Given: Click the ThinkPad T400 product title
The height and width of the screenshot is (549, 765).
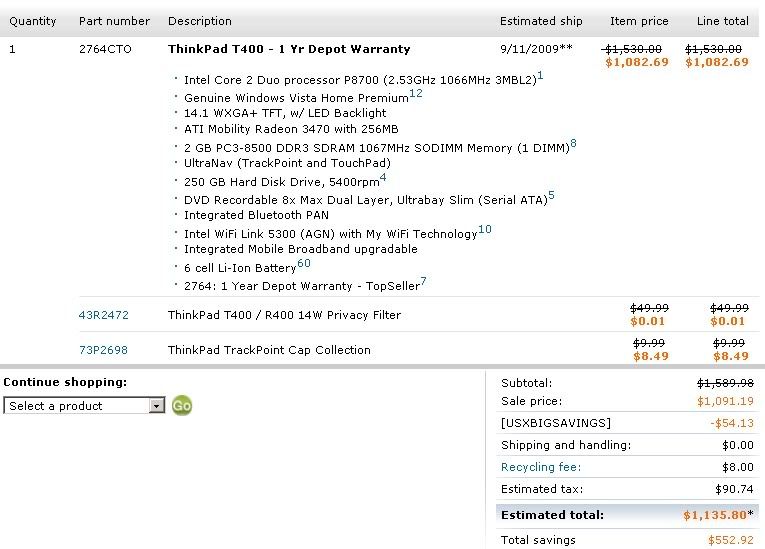Looking at the screenshot, I should coord(289,49).
